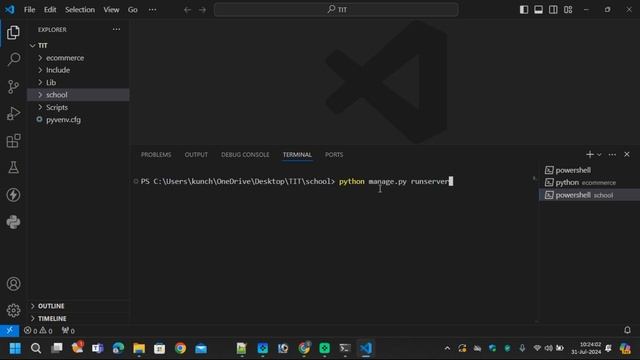Open Windows taskbar search

tap(36, 348)
